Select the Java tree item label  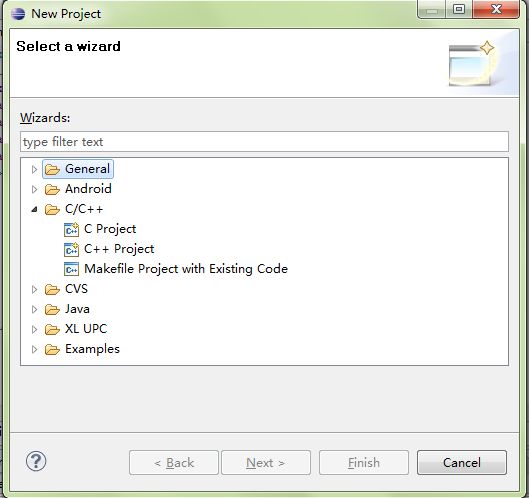pos(77,309)
